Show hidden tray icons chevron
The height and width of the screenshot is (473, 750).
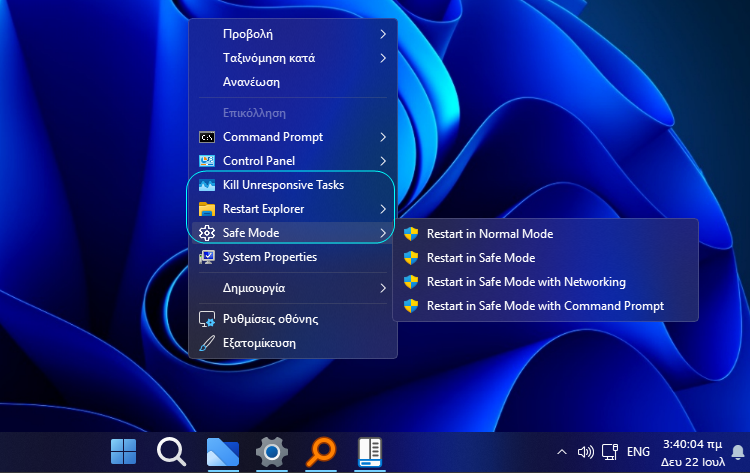coord(562,452)
